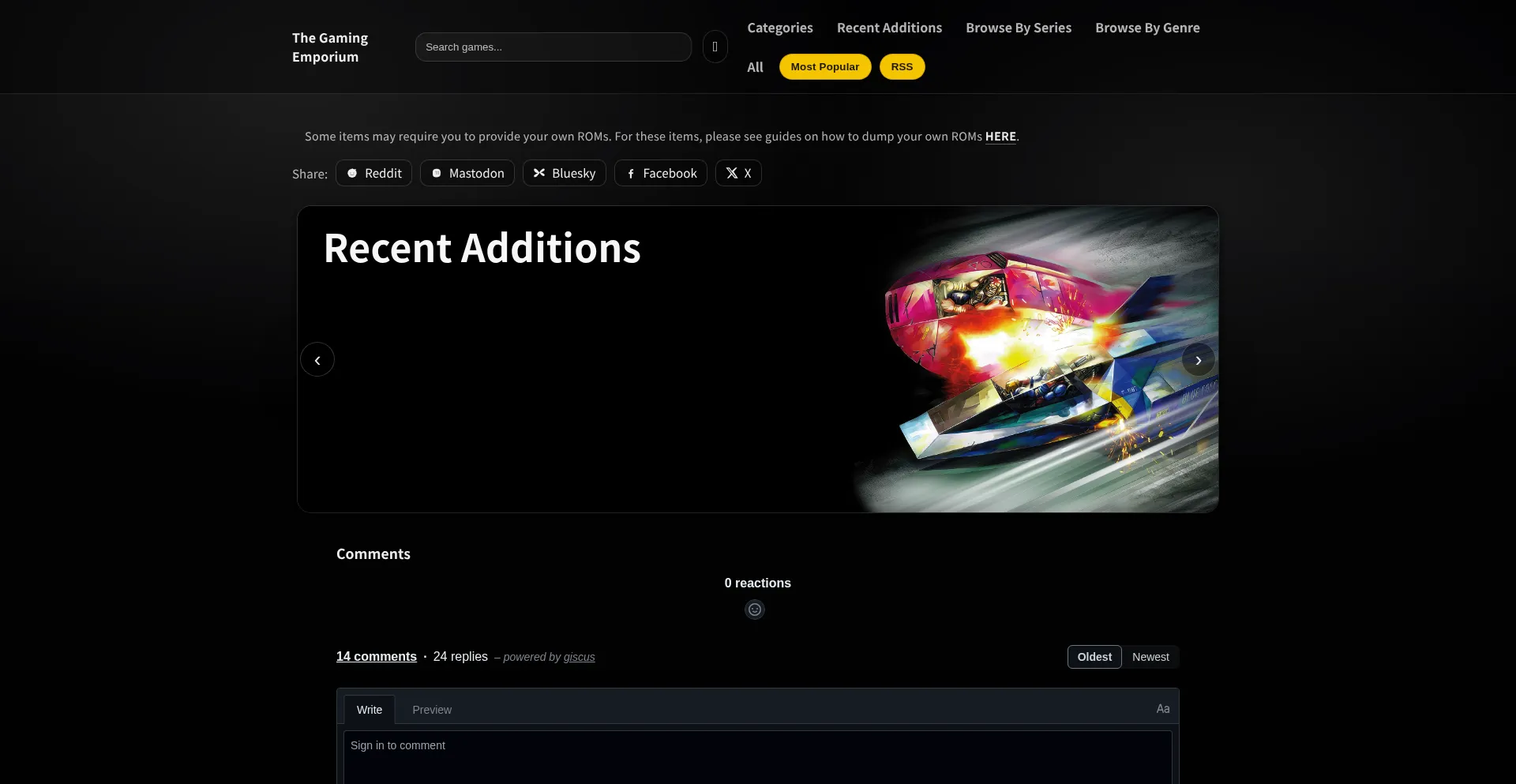The image size is (1516, 784).
Task: Switch to the Write tab
Action: [370, 710]
